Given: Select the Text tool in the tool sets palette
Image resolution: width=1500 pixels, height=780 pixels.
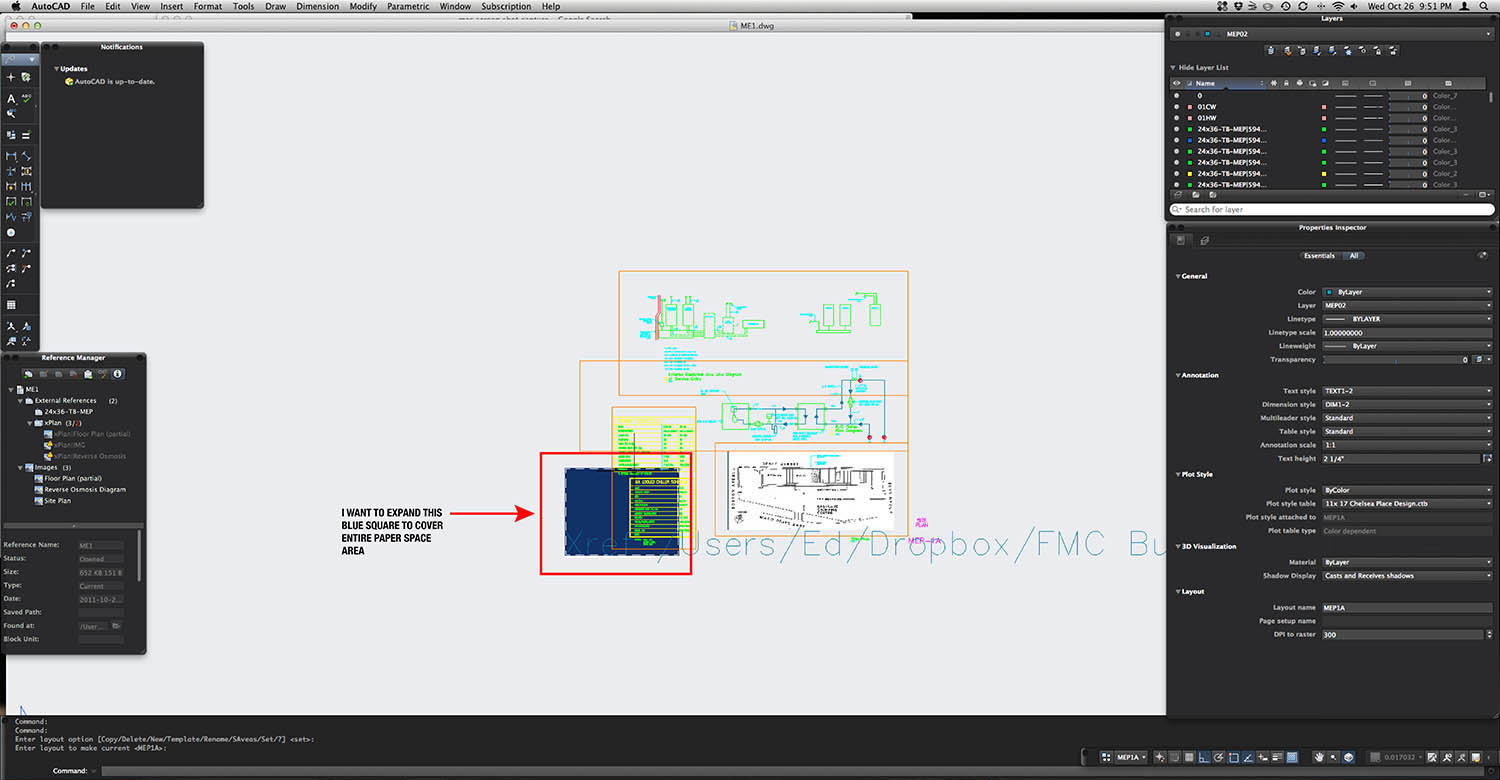Looking at the screenshot, I should [12, 99].
